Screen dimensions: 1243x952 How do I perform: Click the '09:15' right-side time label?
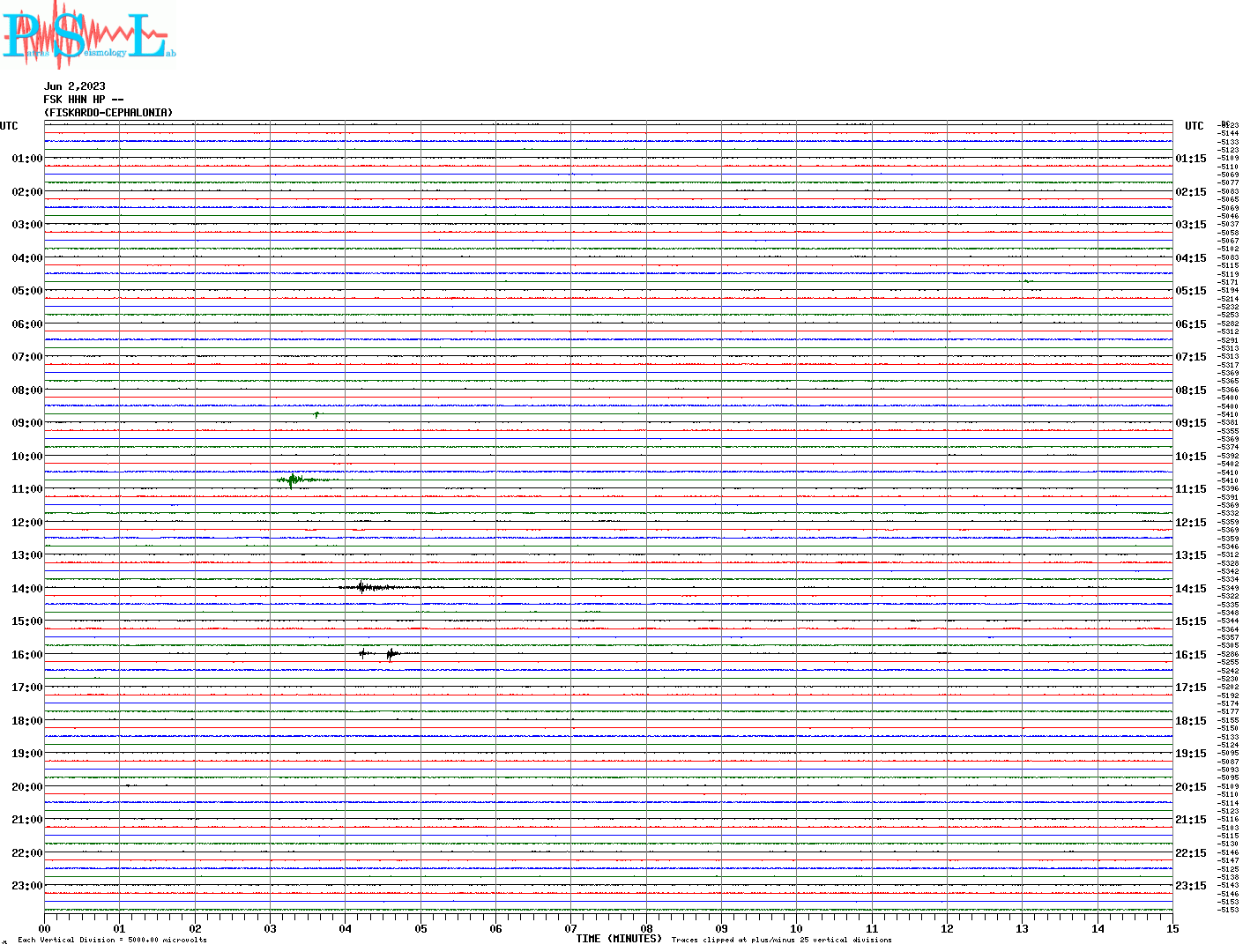pos(1191,423)
